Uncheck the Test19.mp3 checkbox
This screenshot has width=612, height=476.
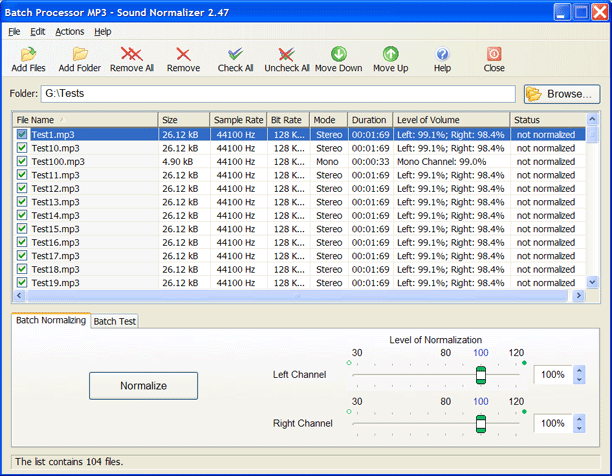pos(22,282)
